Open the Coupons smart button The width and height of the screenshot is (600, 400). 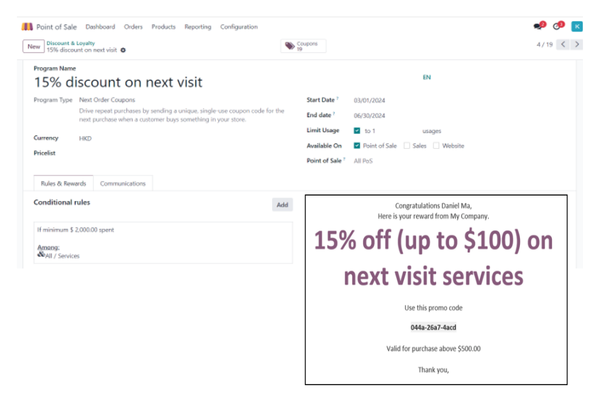(303, 46)
